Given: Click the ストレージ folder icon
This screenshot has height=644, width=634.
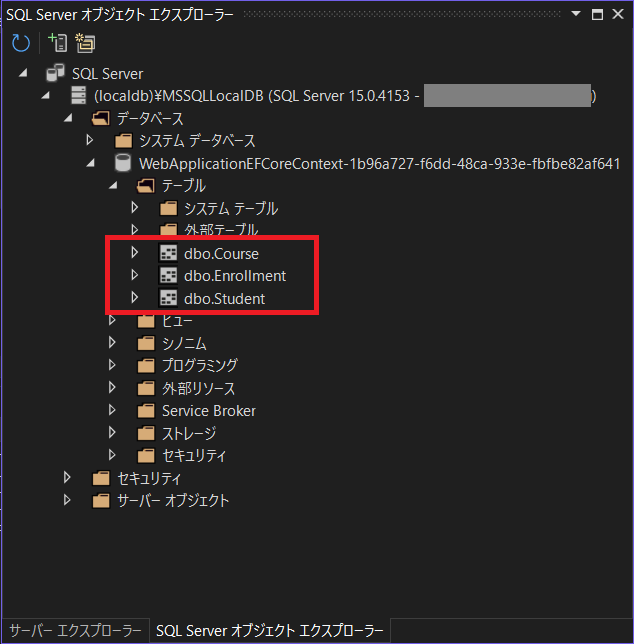Looking at the screenshot, I should (x=146, y=432).
